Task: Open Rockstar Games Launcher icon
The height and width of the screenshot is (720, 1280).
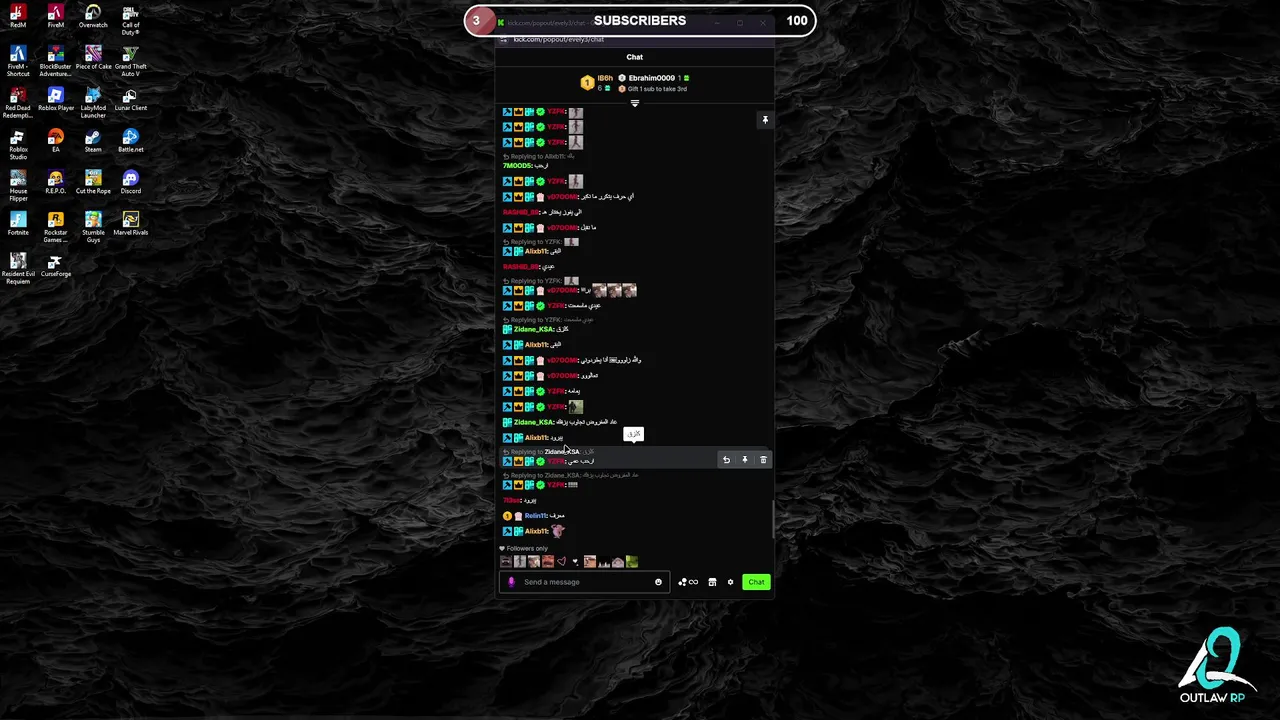Action: (x=55, y=228)
